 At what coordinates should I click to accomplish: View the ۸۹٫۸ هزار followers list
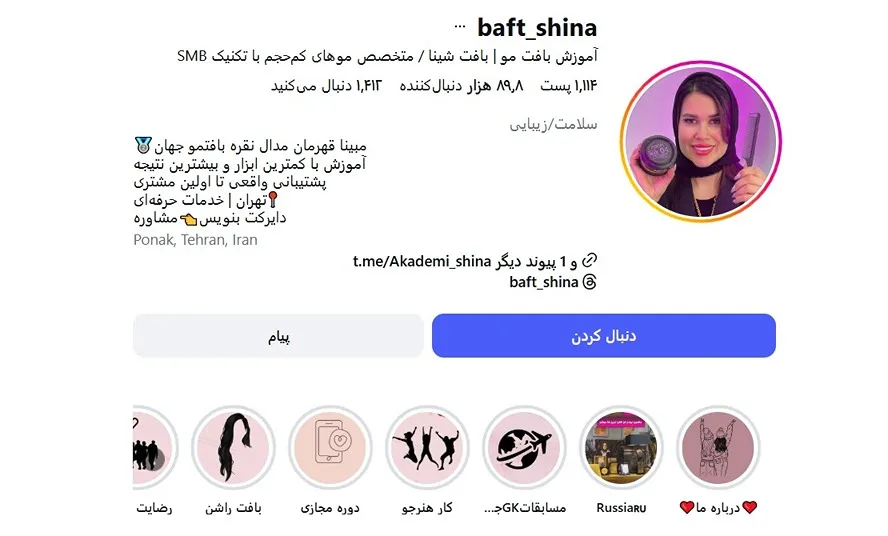pyautogui.click(x=462, y=86)
